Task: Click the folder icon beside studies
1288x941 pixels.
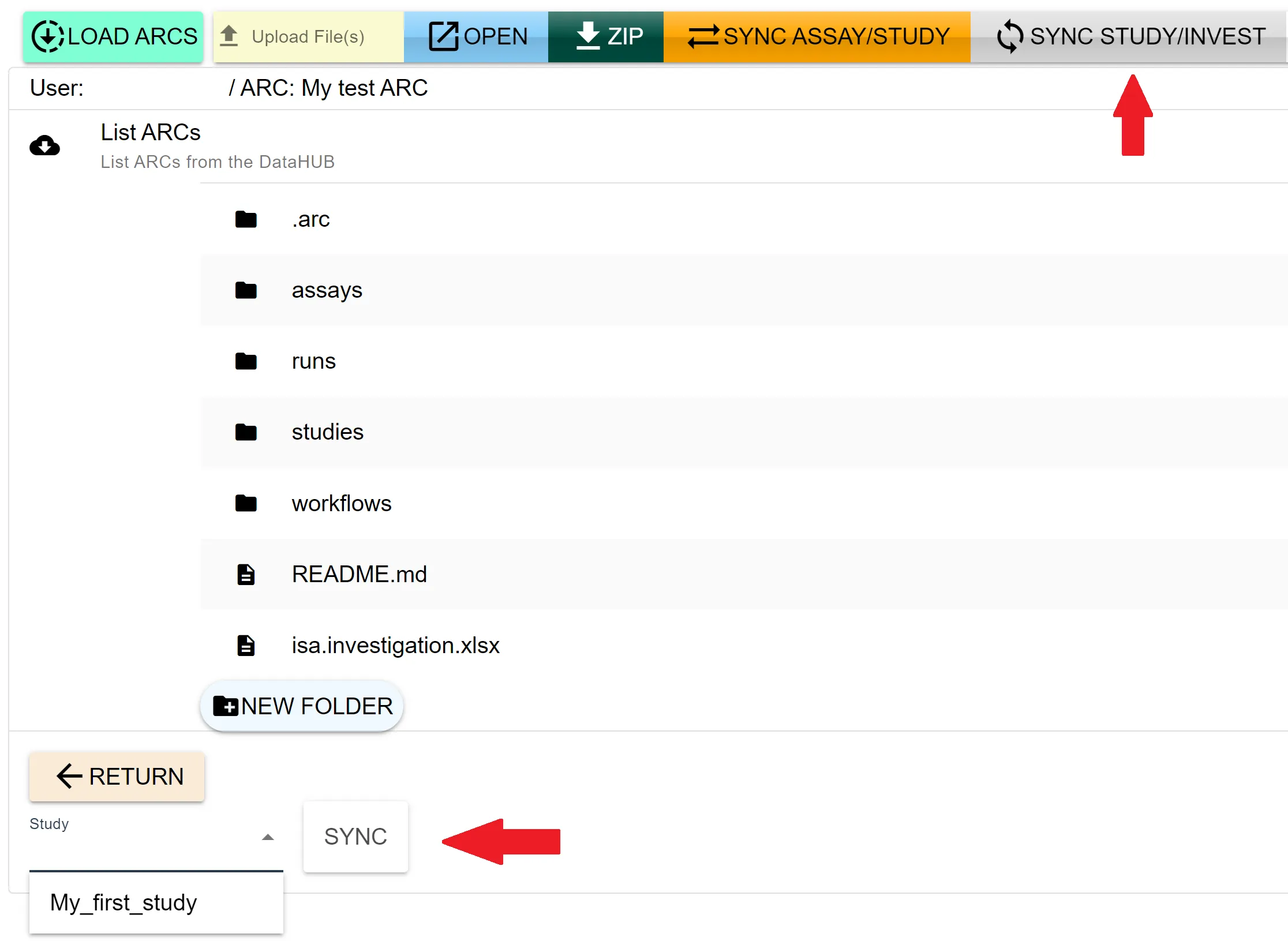Action: tap(246, 432)
